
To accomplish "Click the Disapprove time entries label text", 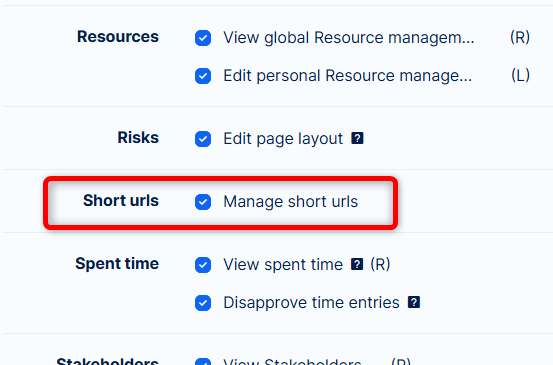I will pyautogui.click(x=311, y=303).
